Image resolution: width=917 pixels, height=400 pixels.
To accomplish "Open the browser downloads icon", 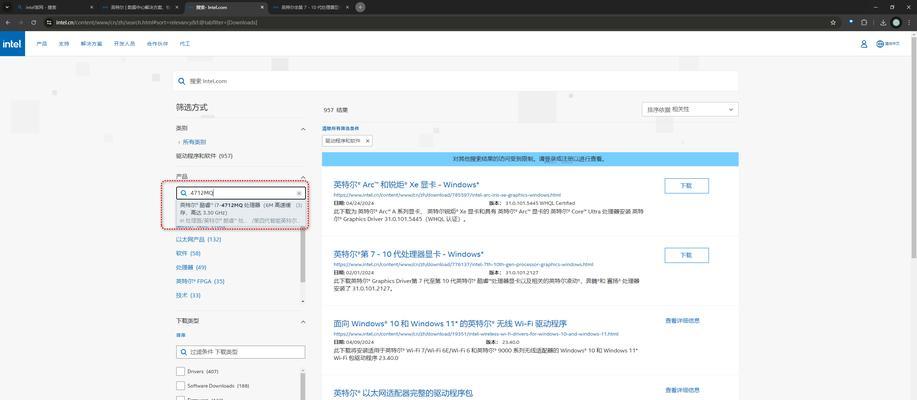I will click(883, 22).
